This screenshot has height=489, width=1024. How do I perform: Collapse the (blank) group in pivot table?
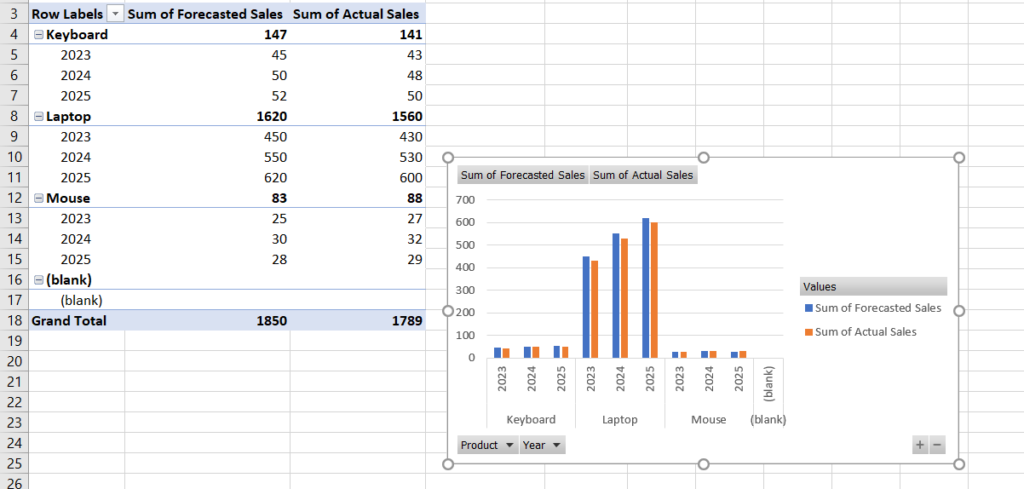pyautogui.click(x=39, y=279)
